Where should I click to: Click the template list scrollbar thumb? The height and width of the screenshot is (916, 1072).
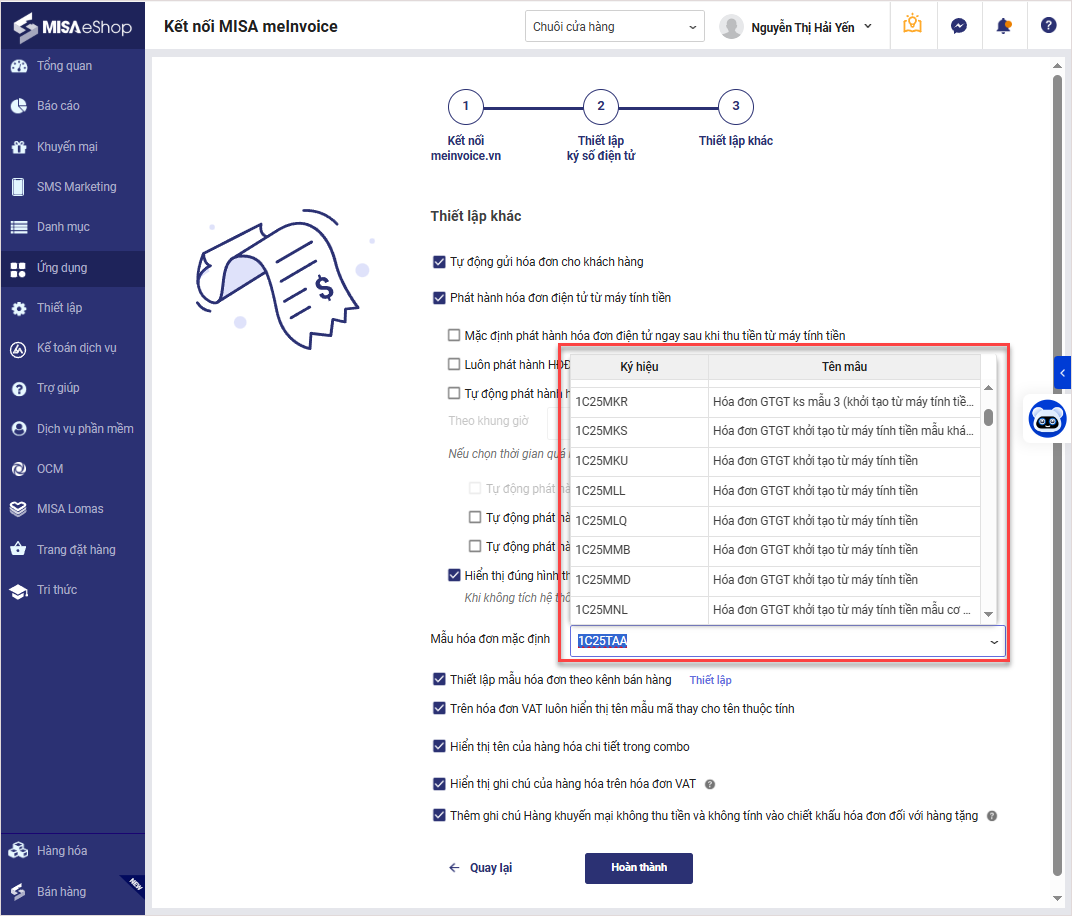click(988, 417)
